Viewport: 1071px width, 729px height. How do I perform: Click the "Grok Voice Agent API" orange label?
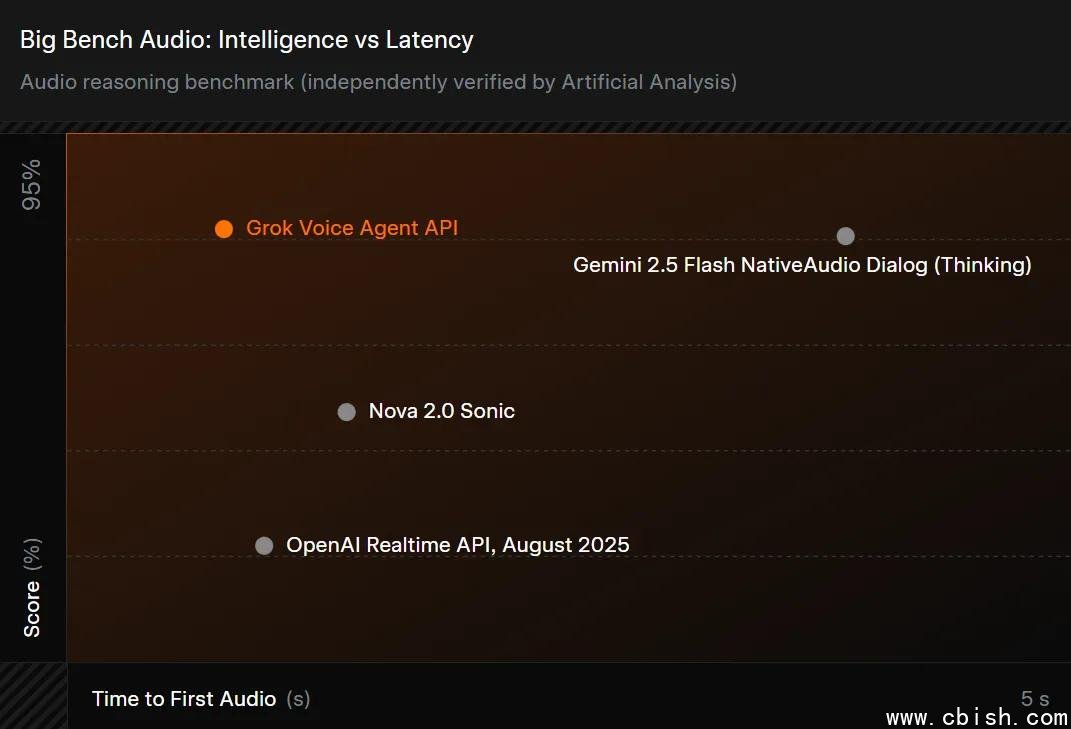click(352, 228)
